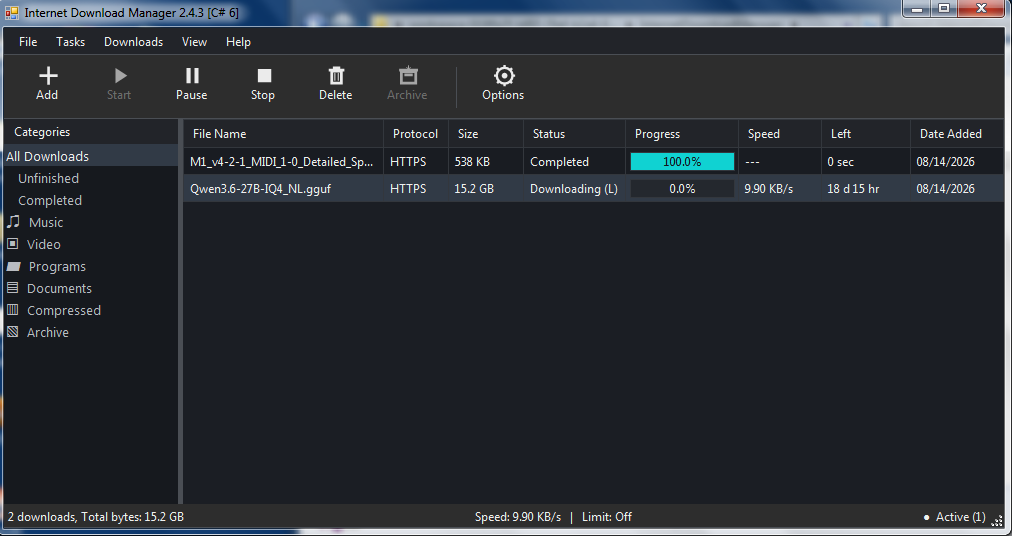1012x536 pixels.
Task: Select the Compressed category icon
Action: pyautogui.click(x=12, y=310)
